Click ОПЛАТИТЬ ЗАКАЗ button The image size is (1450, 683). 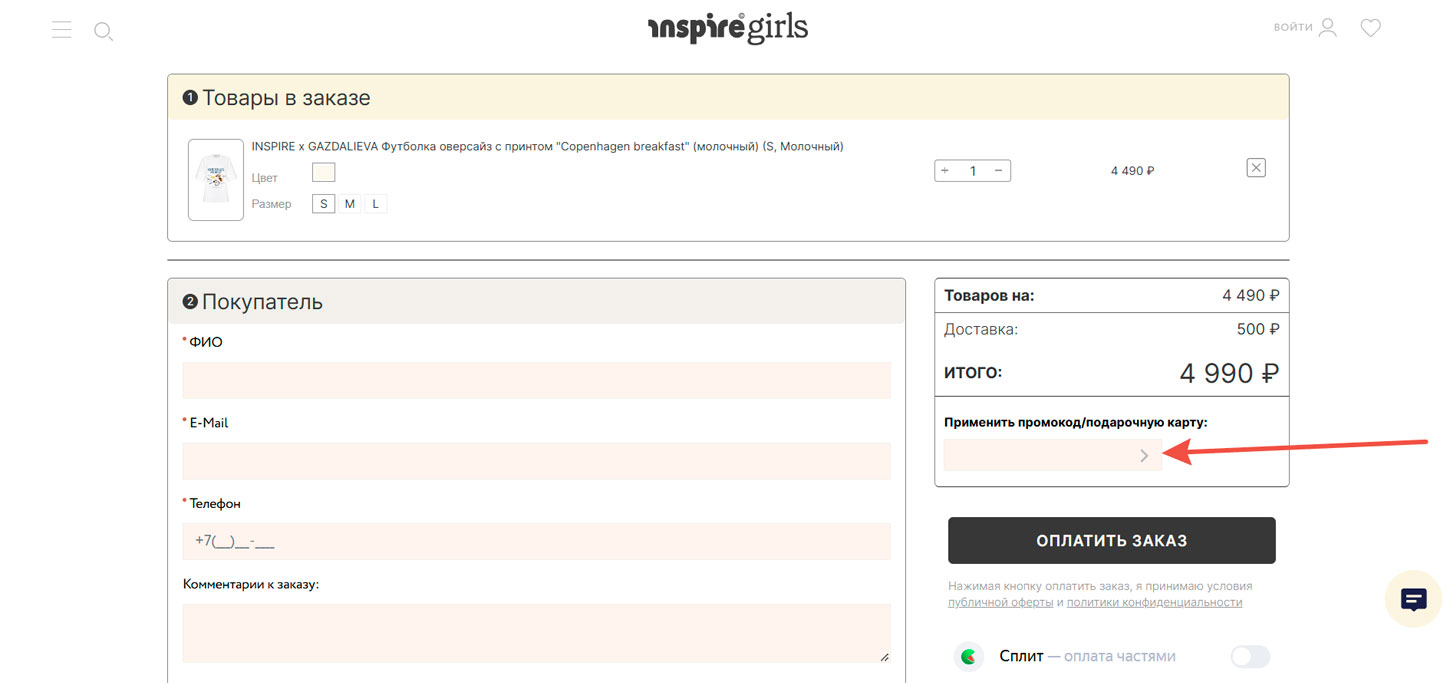[x=1111, y=540]
